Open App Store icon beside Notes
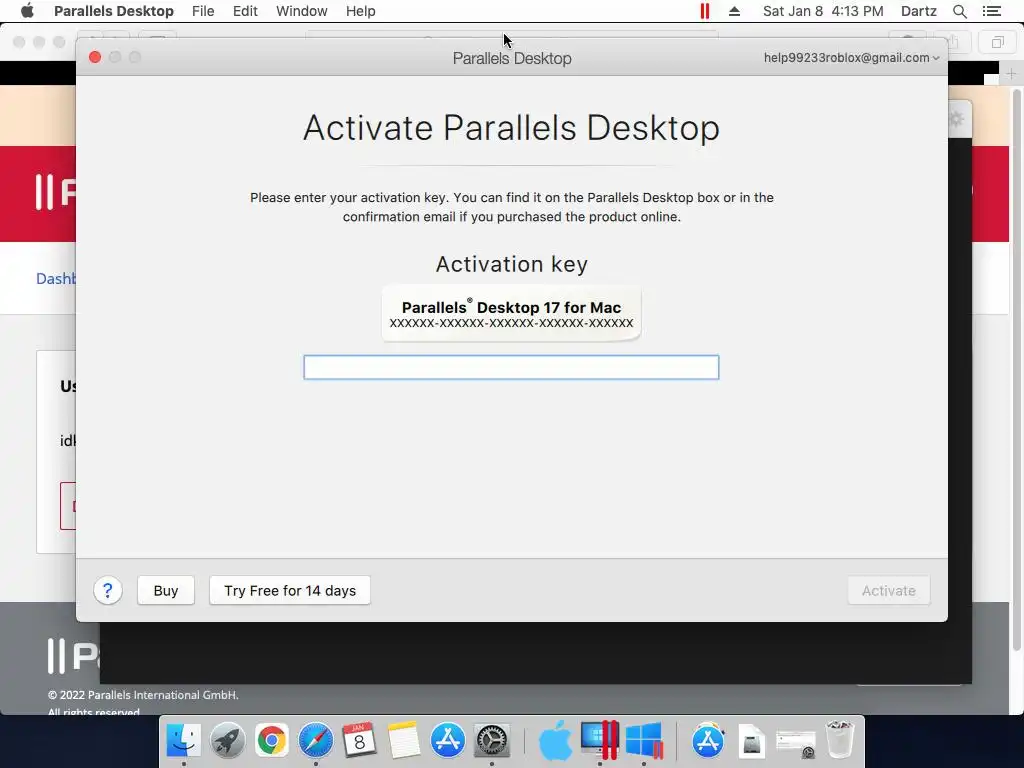The width and height of the screenshot is (1024, 768). tap(448, 741)
